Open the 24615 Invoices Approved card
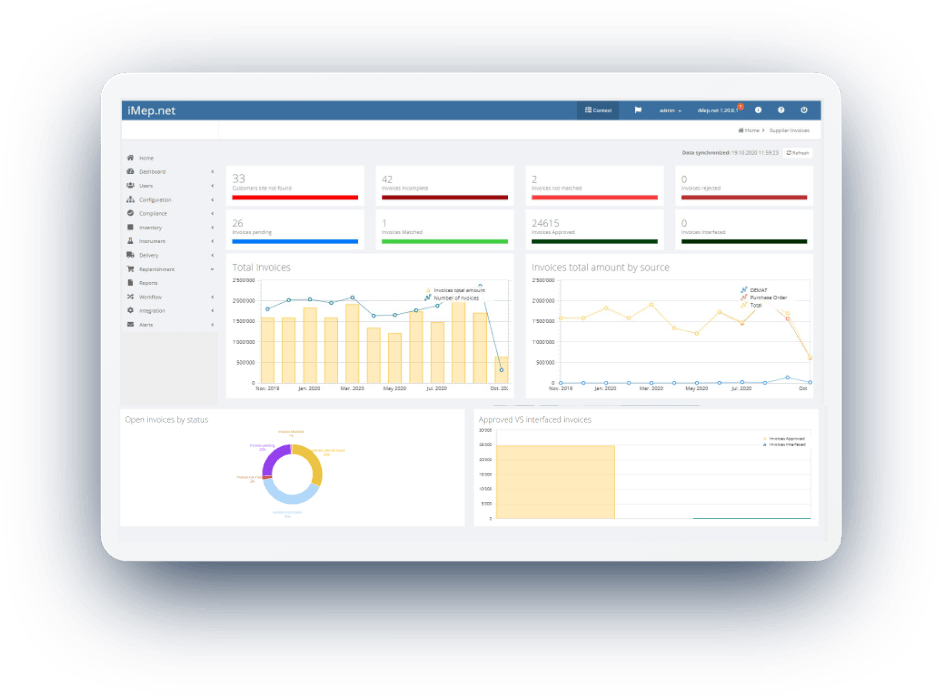 [594, 230]
